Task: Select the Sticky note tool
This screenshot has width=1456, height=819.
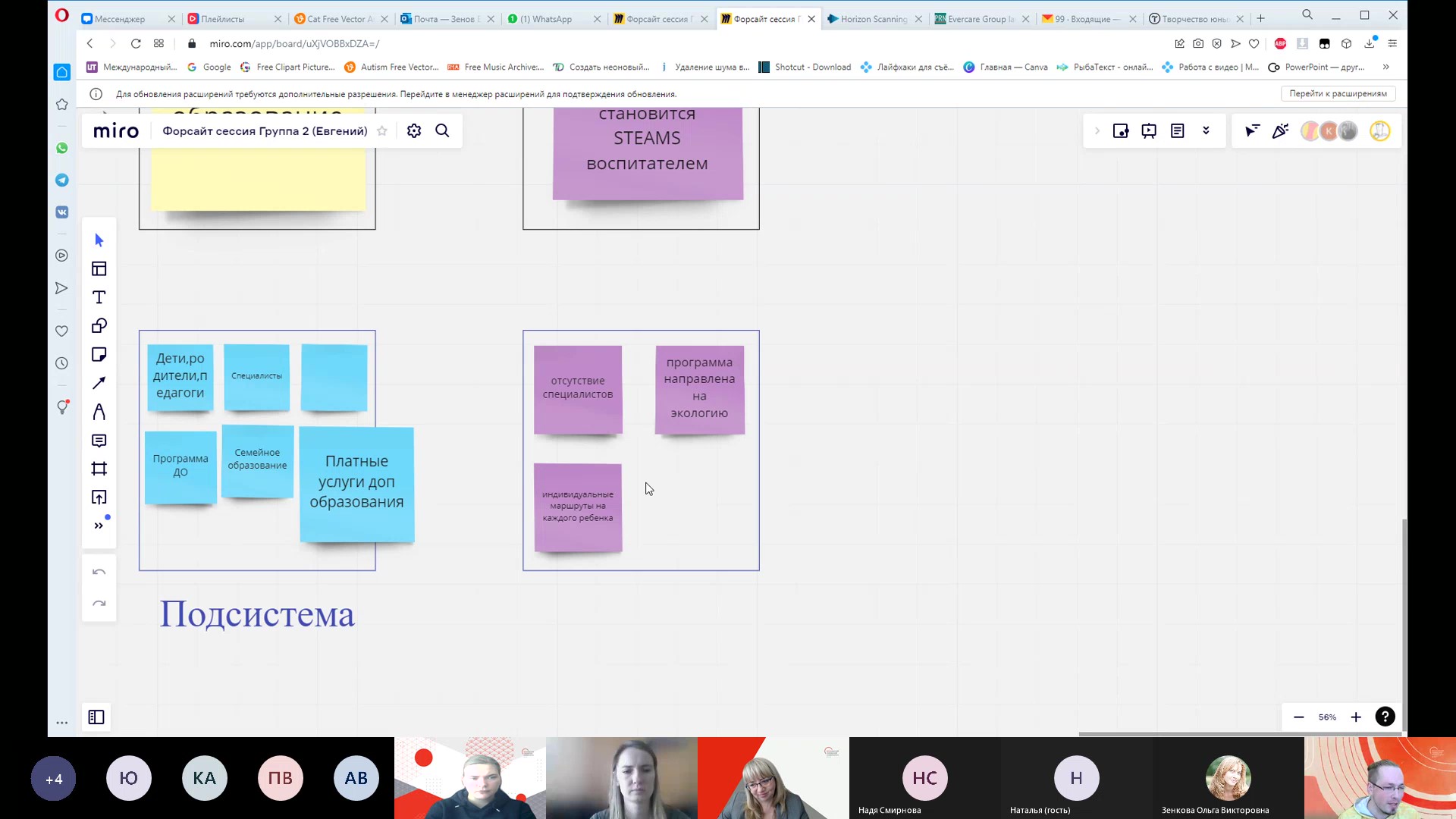Action: click(99, 355)
